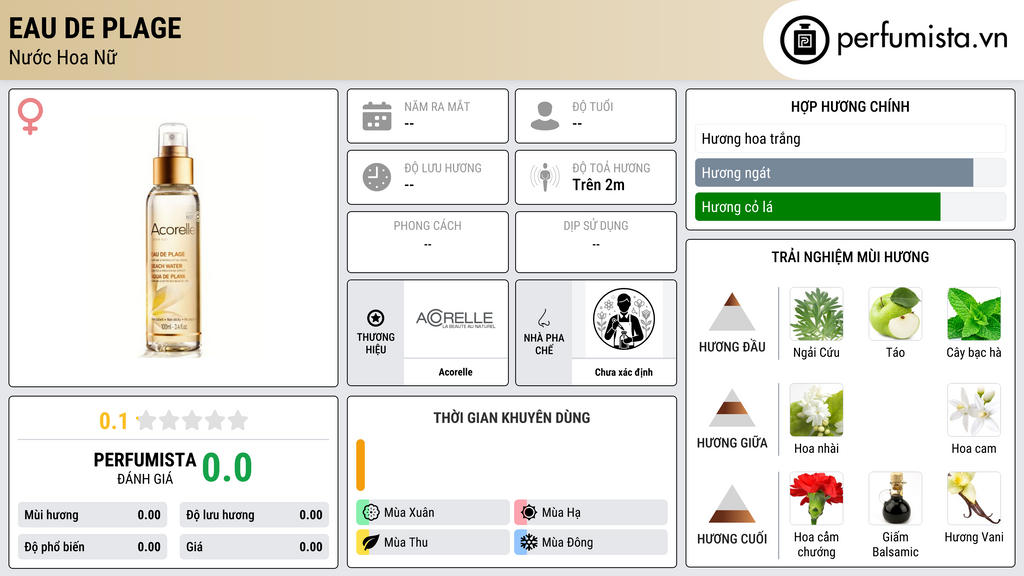Click the Giá 0.00 score

(x=254, y=547)
